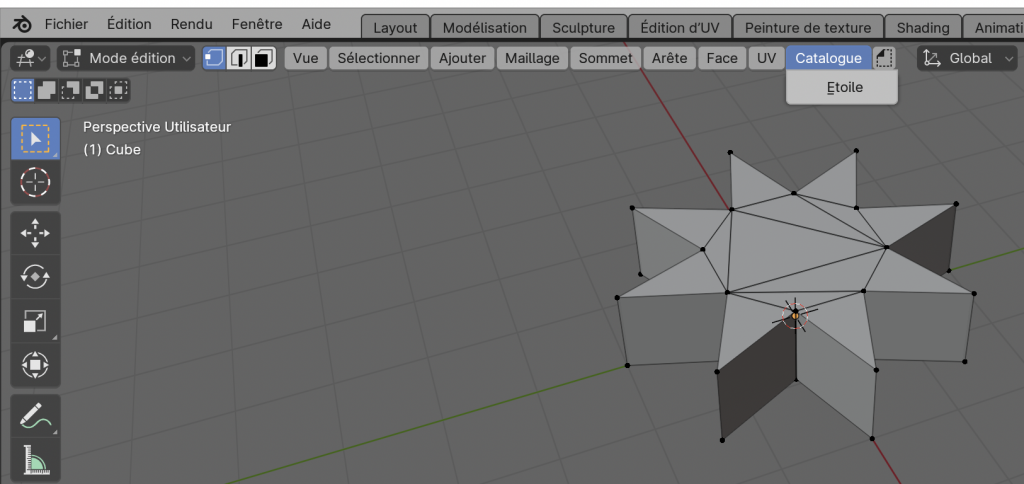The width and height of the screenshot is (1024, 484).
Task: Select the 3D Cursor tool
Action: click(35, 182)
